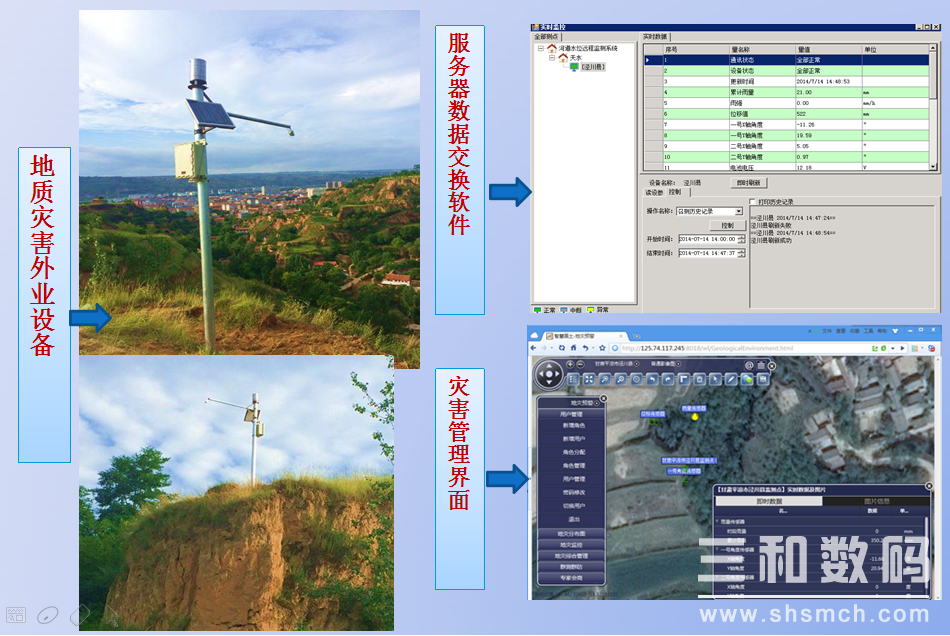Select the trash clear tool in map toolbar
The height and width of the screenshot is (636, 950).
pyautogui.click(x=699, y=379)
